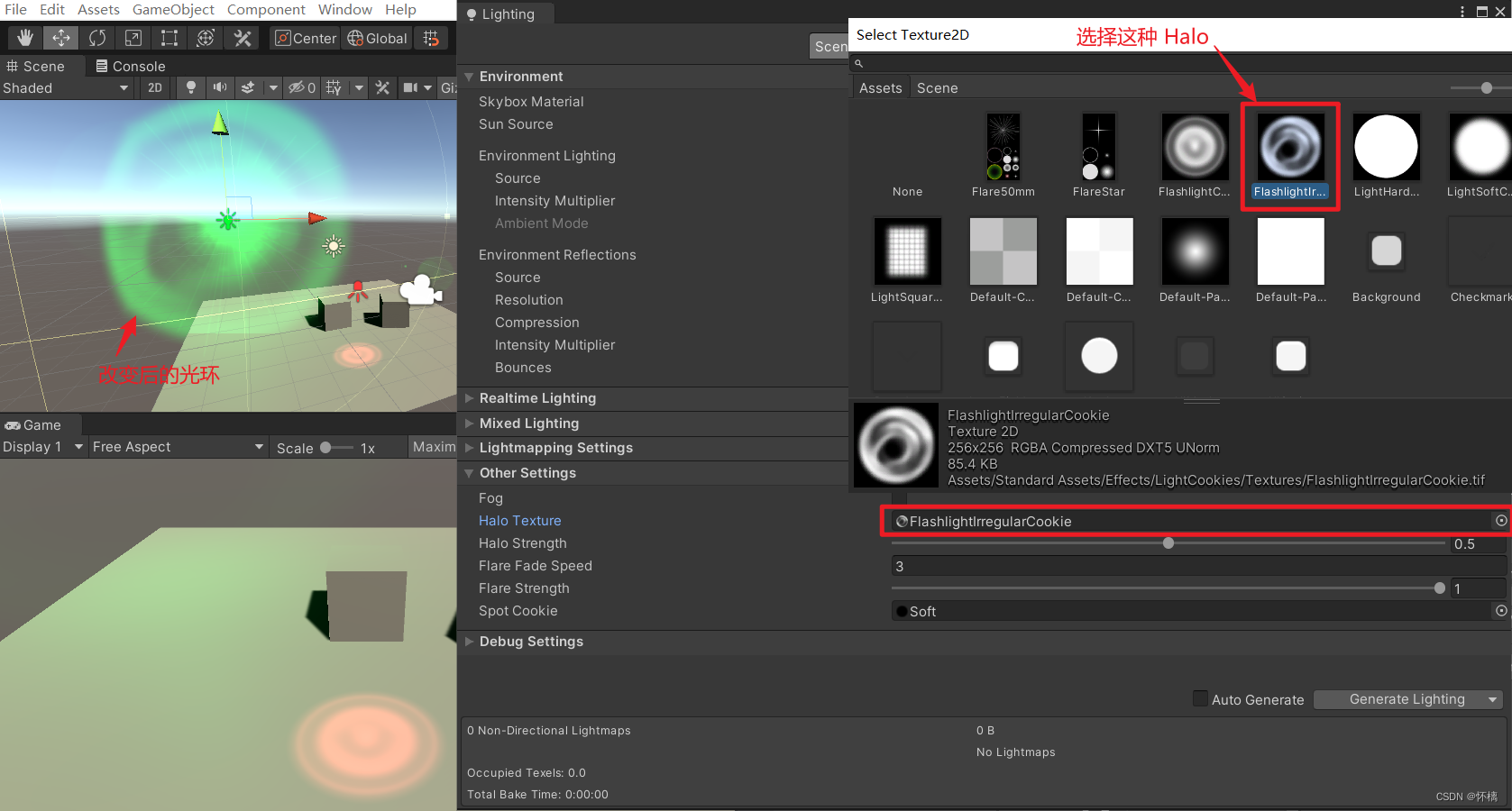1512x811 pixels.
Task: Select the Scale tool
Action: coord(133,38)
